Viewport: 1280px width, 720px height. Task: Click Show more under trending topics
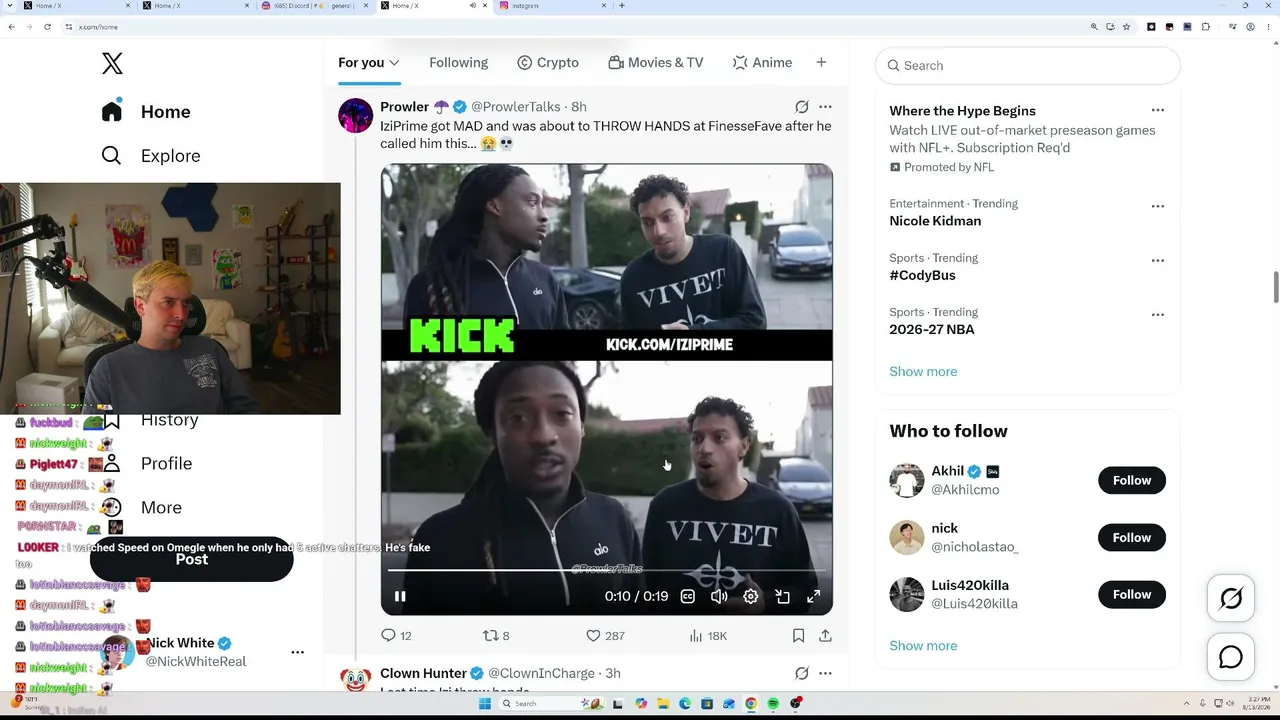point(923,371)
